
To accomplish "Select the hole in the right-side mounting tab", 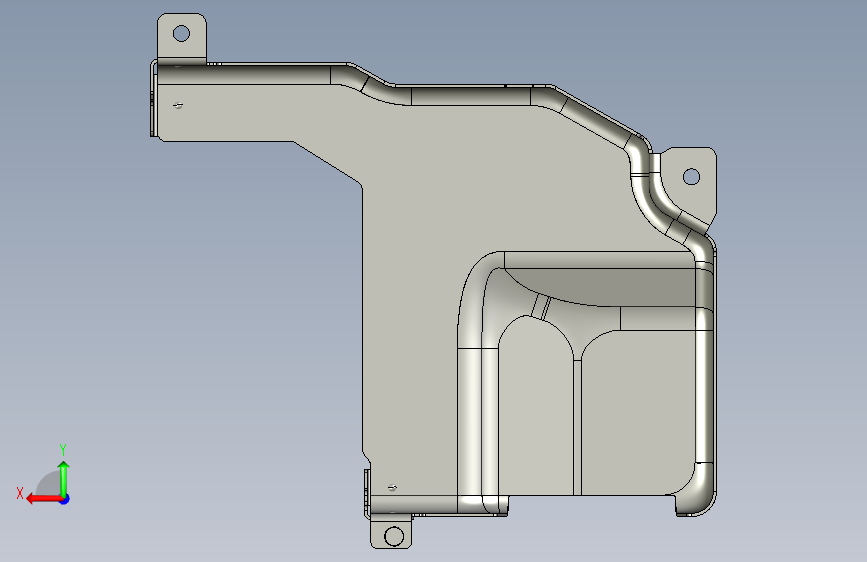I will click(x=691, y=176).
